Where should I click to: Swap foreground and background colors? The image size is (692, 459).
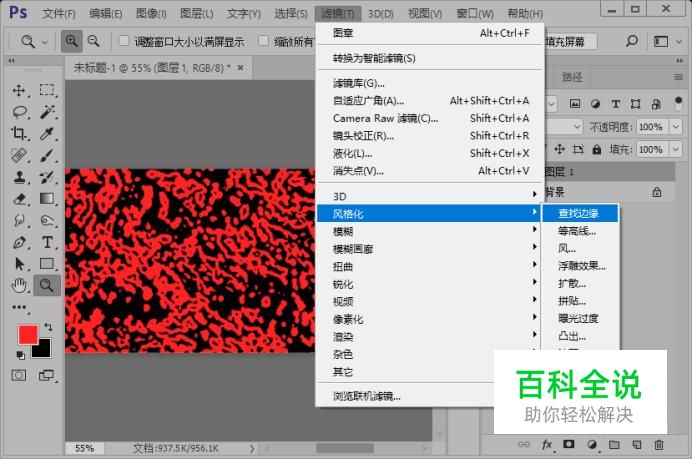48,327
